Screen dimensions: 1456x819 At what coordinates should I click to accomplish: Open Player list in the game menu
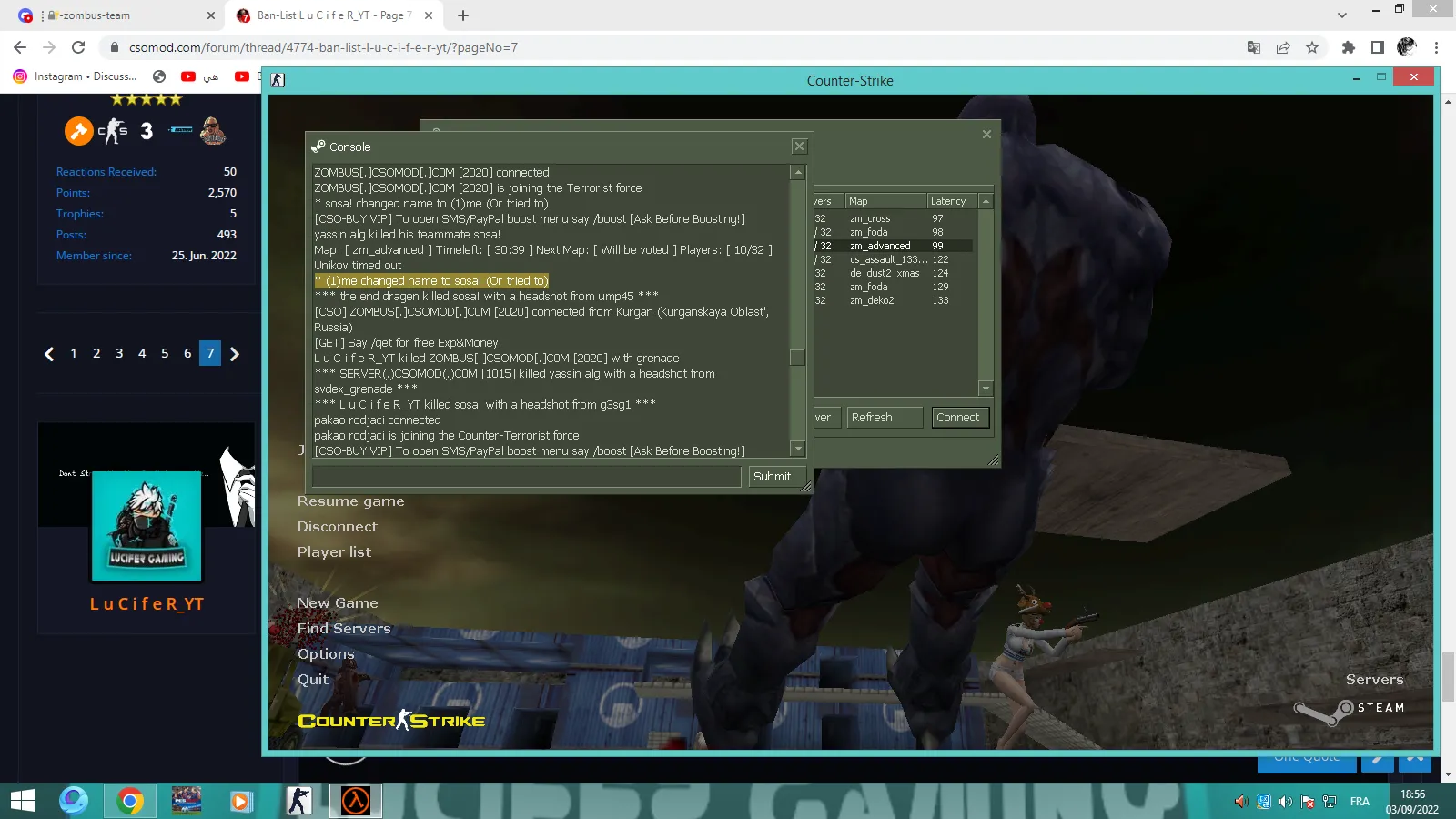(x=334, y=552)
